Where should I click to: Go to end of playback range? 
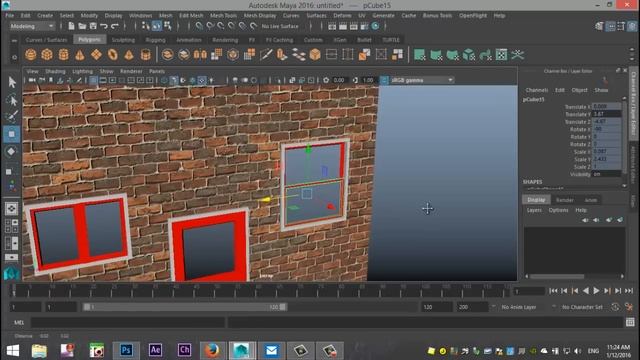click(629, 291)
